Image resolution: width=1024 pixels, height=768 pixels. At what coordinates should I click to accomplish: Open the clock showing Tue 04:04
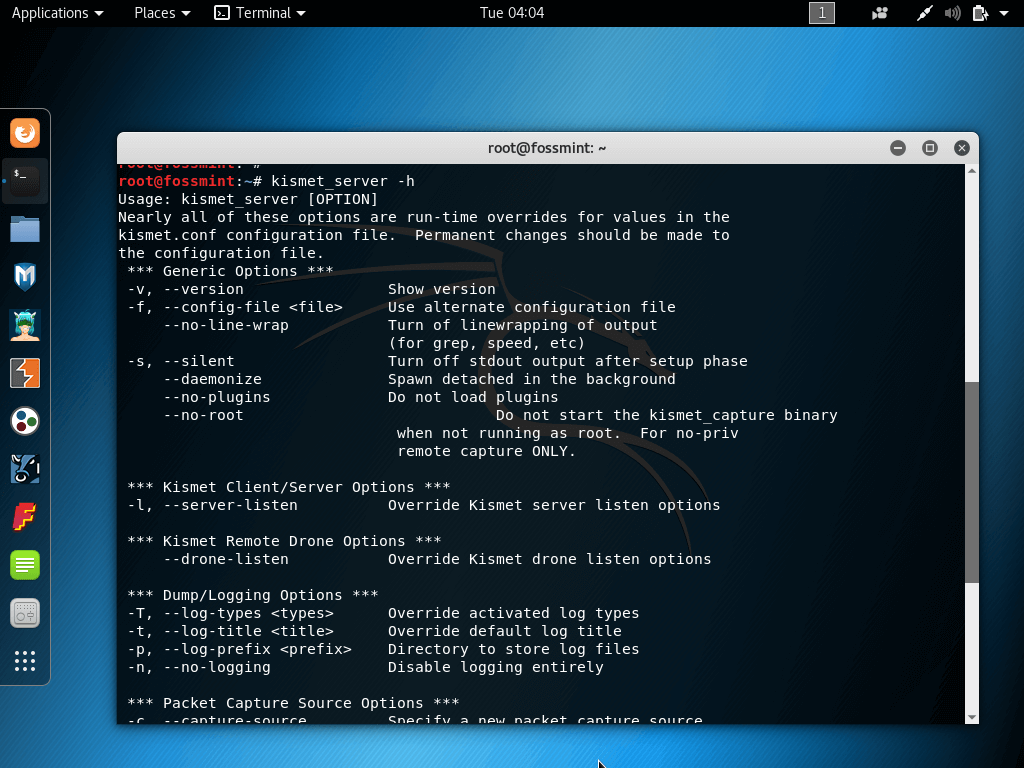[x=512, y=13]
